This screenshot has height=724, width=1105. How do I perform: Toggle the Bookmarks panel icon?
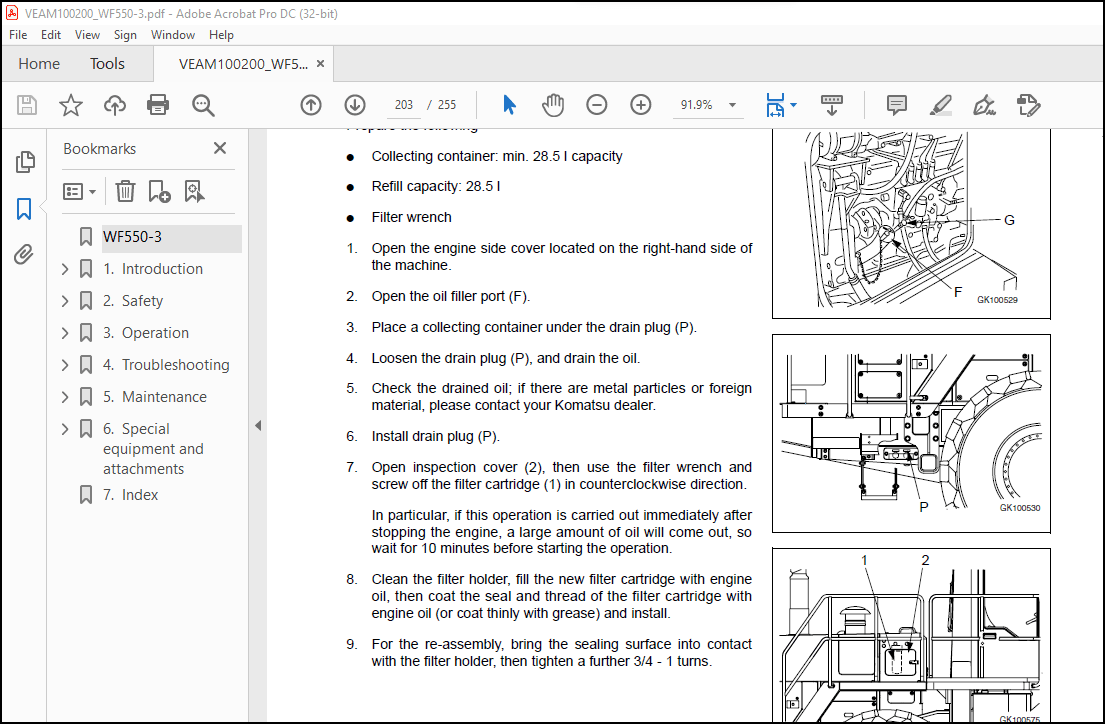pyautogui.click(x=25, y=209)
